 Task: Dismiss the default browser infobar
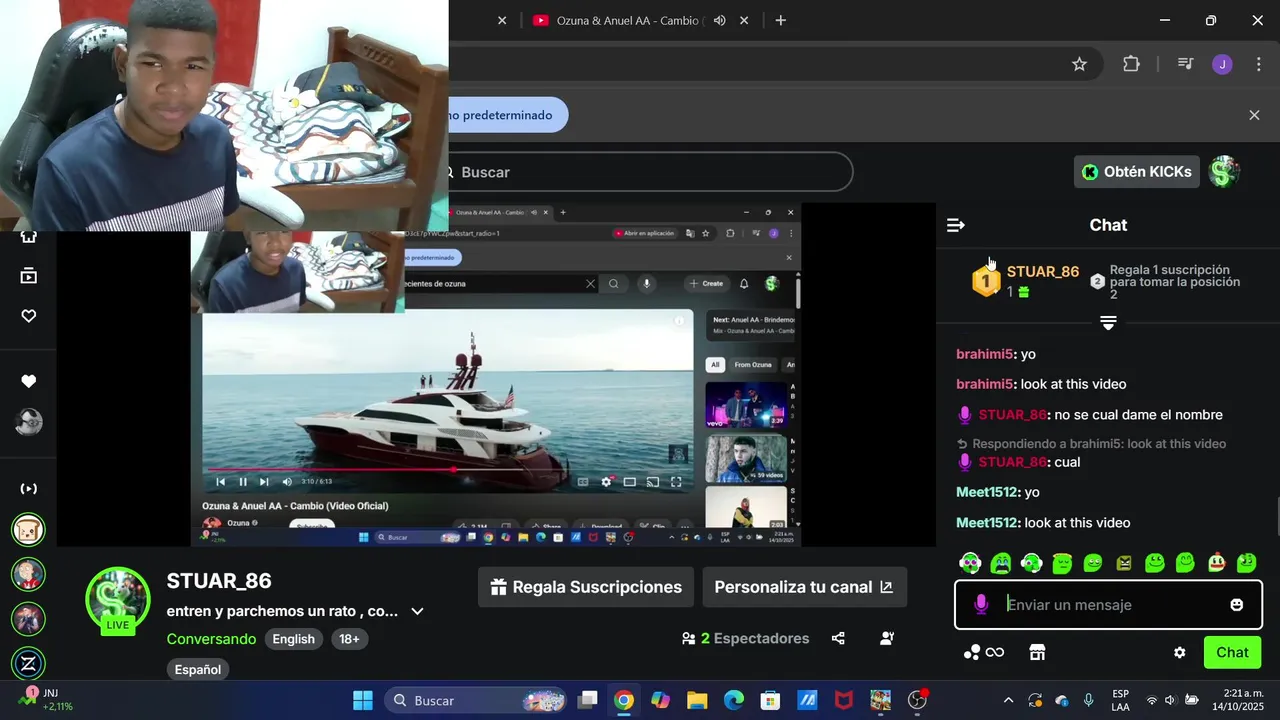coord(1254,115)
